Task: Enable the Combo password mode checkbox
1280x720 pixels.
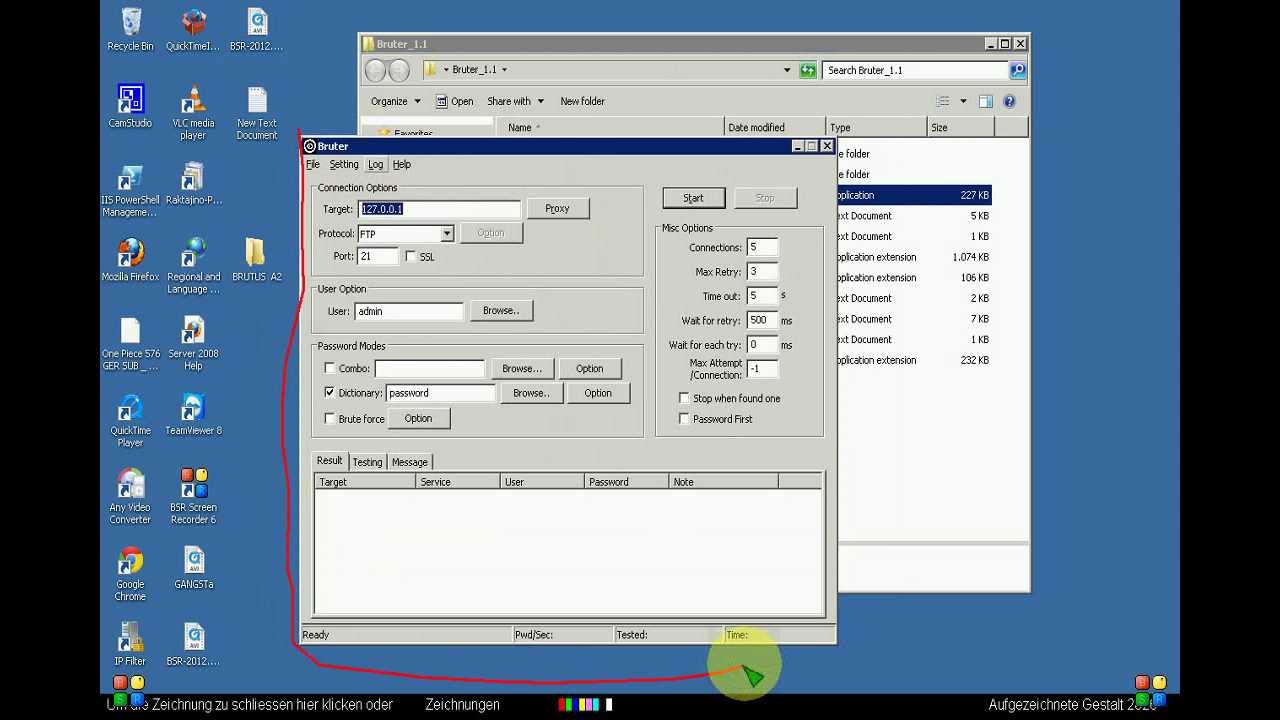Action: tap(330, 369)
